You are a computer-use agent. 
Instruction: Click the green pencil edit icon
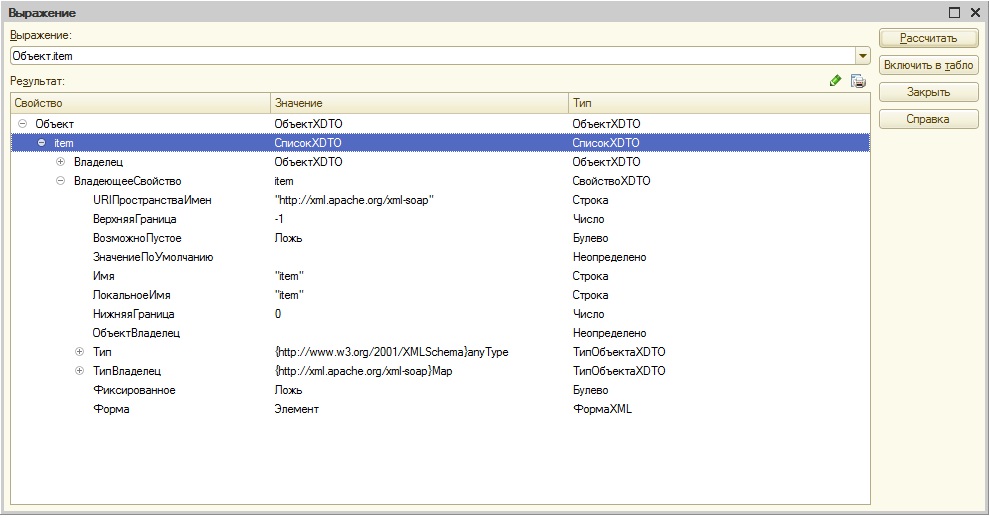pyautogui.click(x=835, y=80)
